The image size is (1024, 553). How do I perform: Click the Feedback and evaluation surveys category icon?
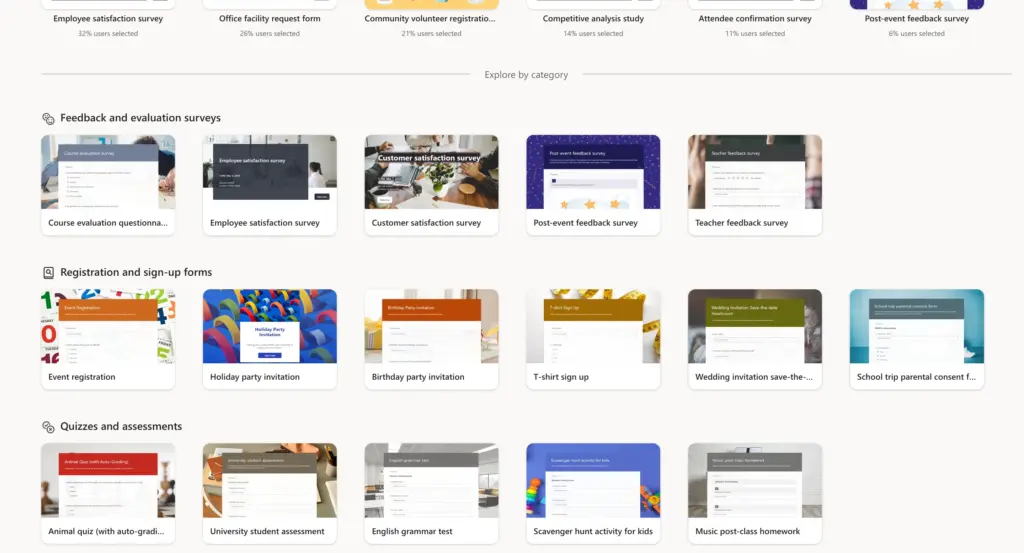point(48,118)
